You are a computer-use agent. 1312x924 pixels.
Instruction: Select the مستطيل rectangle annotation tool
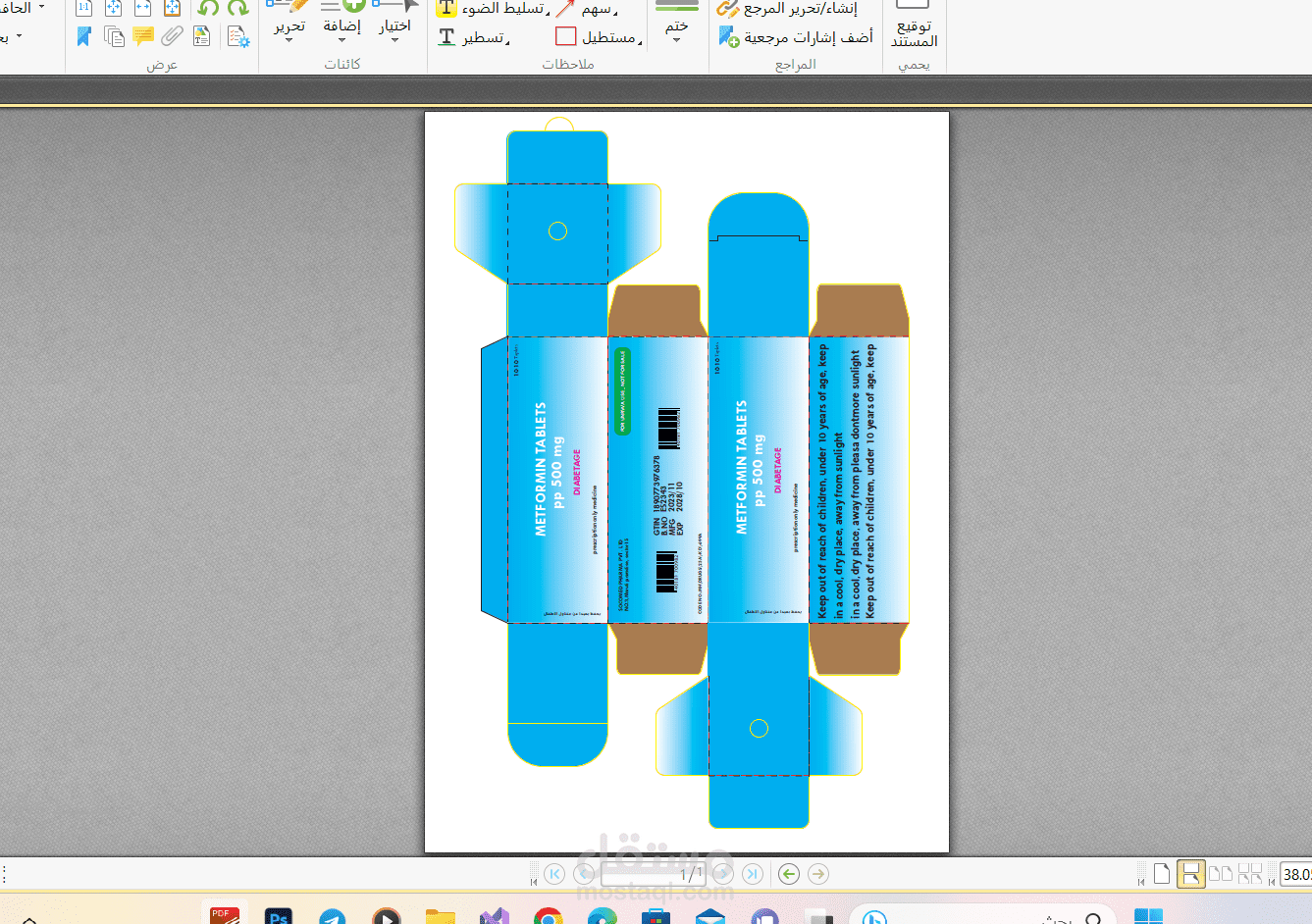599,37
